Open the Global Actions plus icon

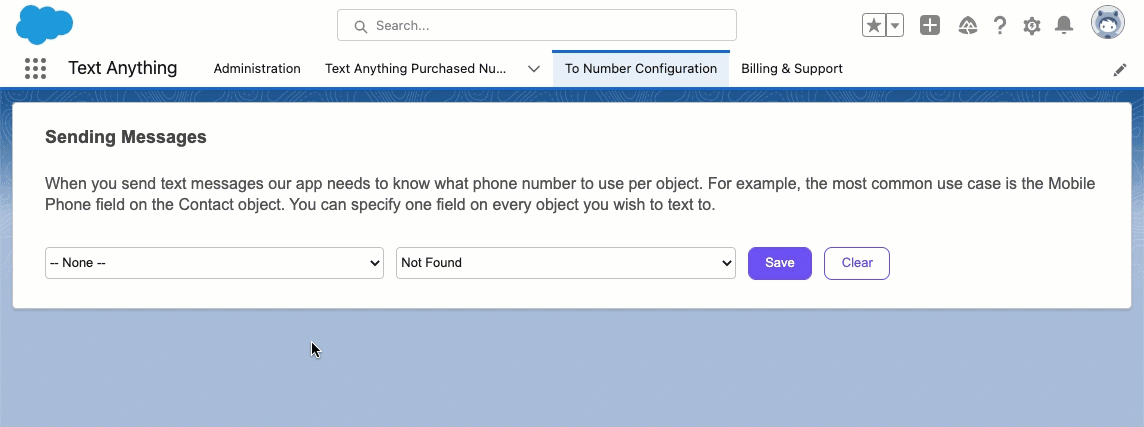click(x=930, y=26)
